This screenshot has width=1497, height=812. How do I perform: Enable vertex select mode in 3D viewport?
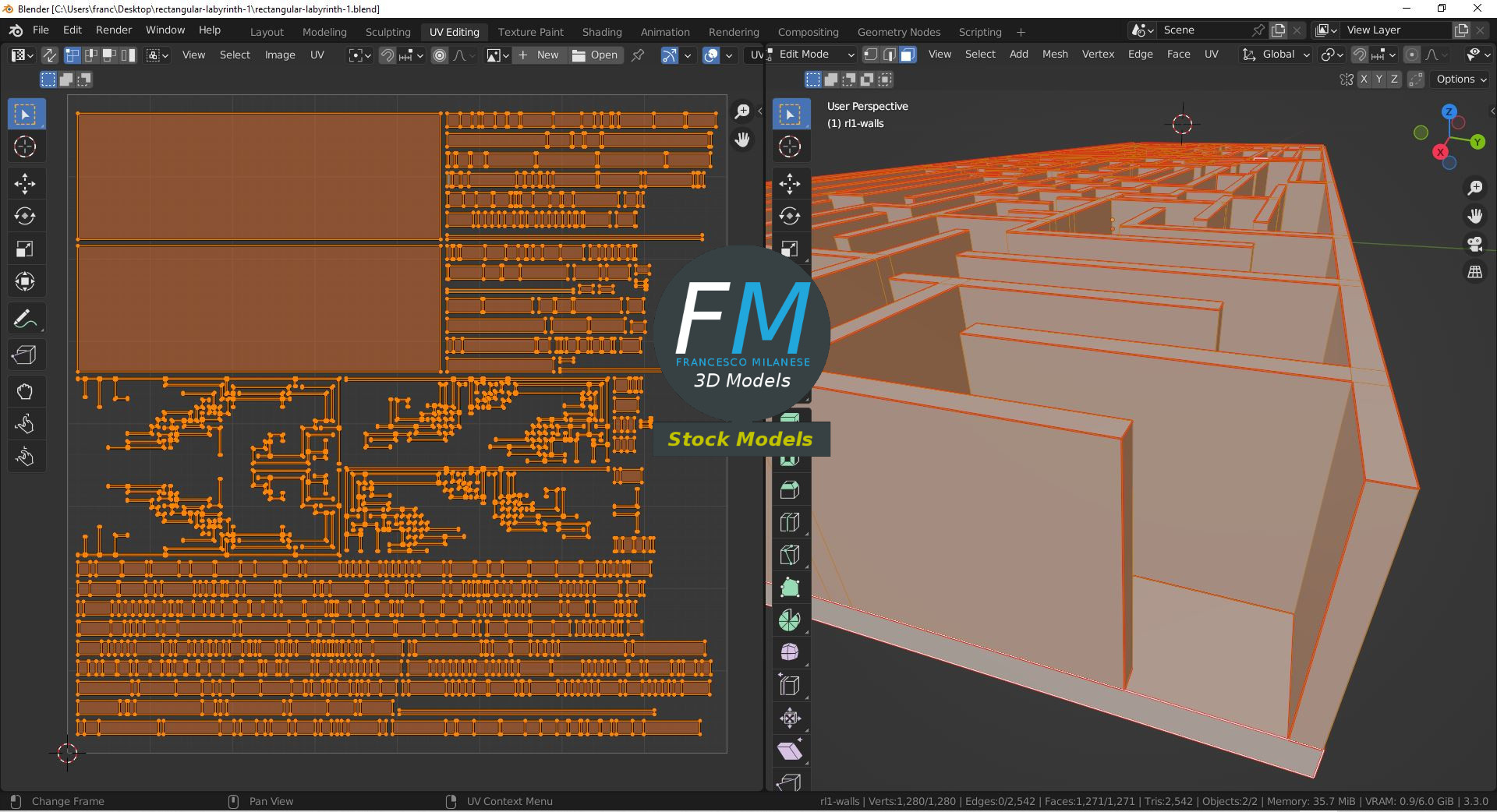(870, 55)
